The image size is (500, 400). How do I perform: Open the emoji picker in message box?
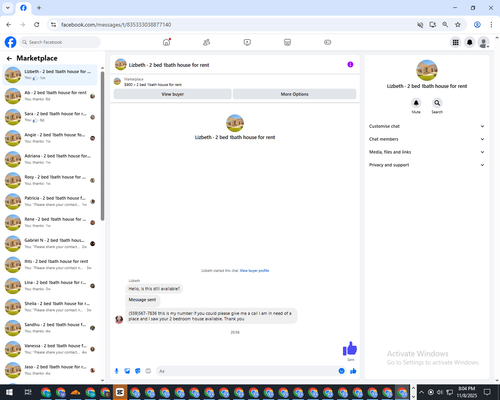(x=341, y=371)
